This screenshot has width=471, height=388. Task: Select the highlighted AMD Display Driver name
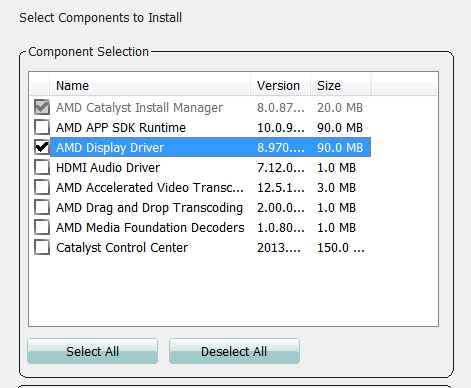click(x=110, y=148)
